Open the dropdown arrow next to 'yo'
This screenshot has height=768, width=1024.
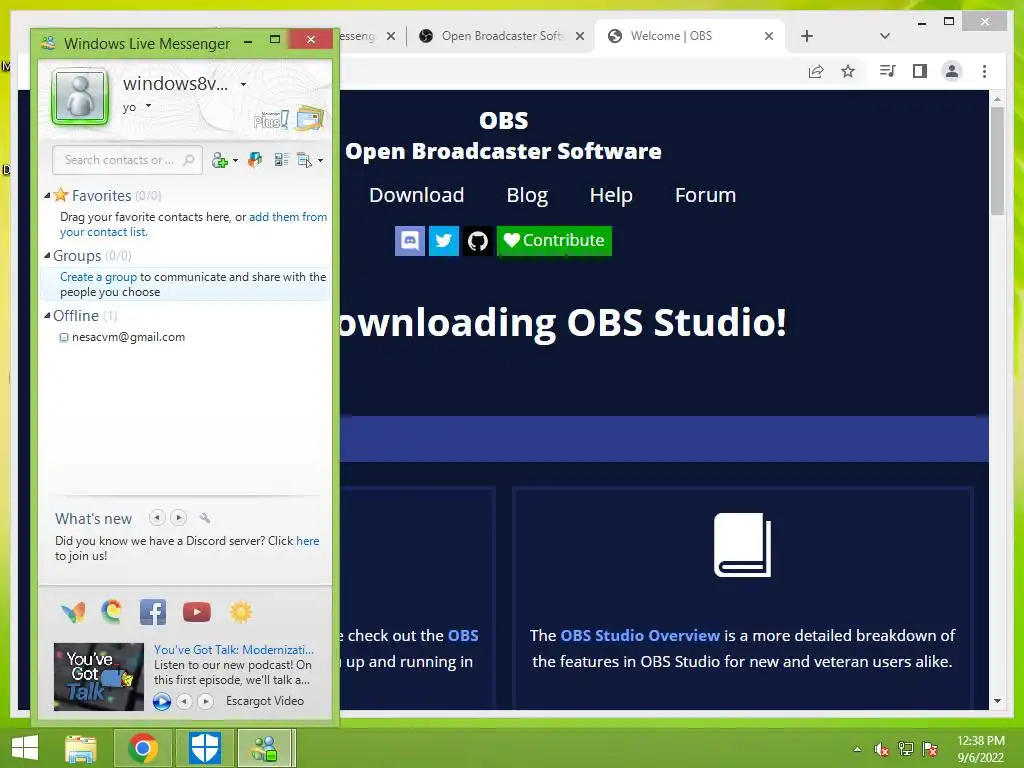[149, 106]
